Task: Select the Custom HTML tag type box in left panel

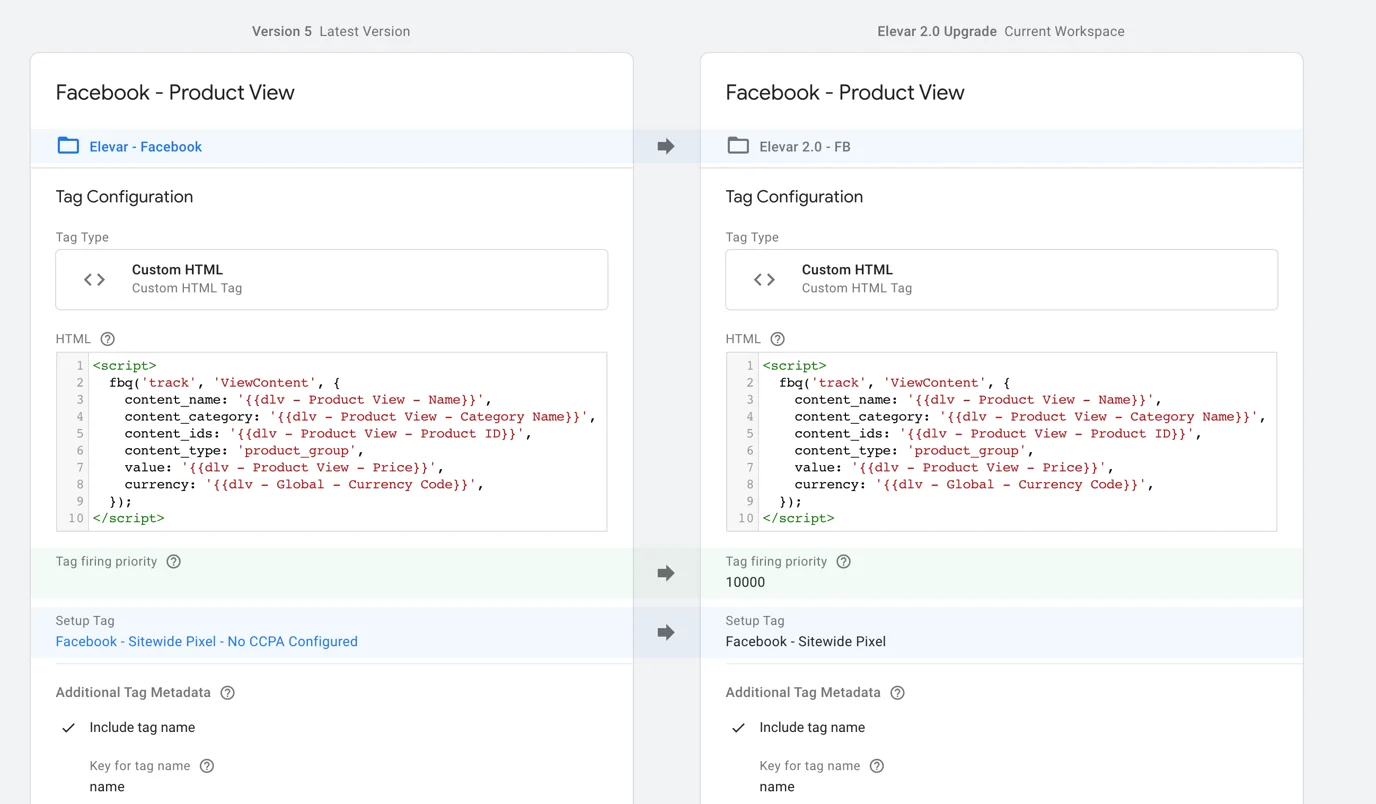Action: coord(332,279)
